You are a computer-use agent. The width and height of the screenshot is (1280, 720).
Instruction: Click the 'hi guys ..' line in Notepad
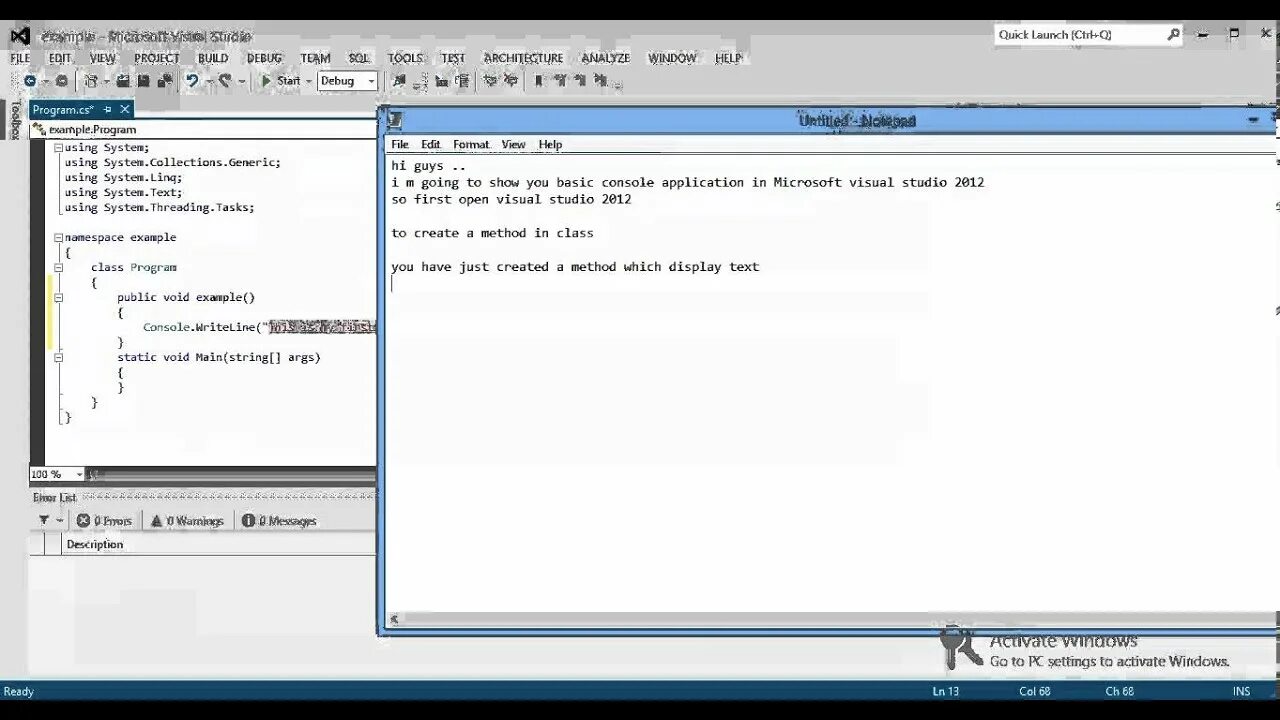coord(428,166)
